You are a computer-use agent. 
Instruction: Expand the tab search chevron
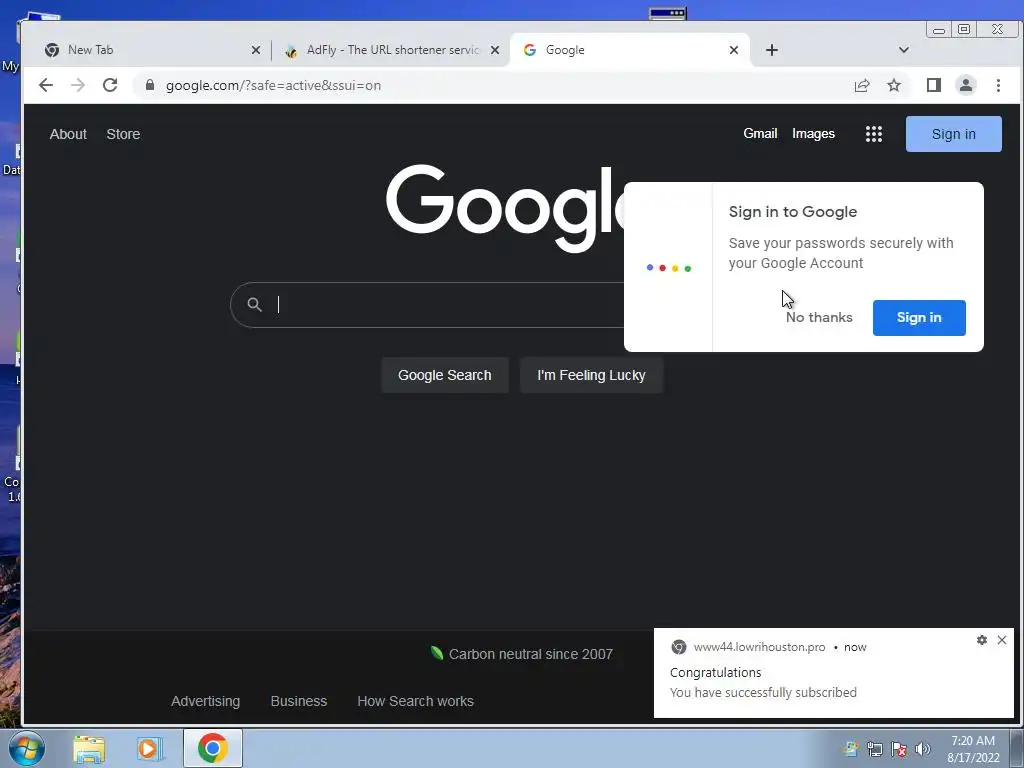click(904, 50)
